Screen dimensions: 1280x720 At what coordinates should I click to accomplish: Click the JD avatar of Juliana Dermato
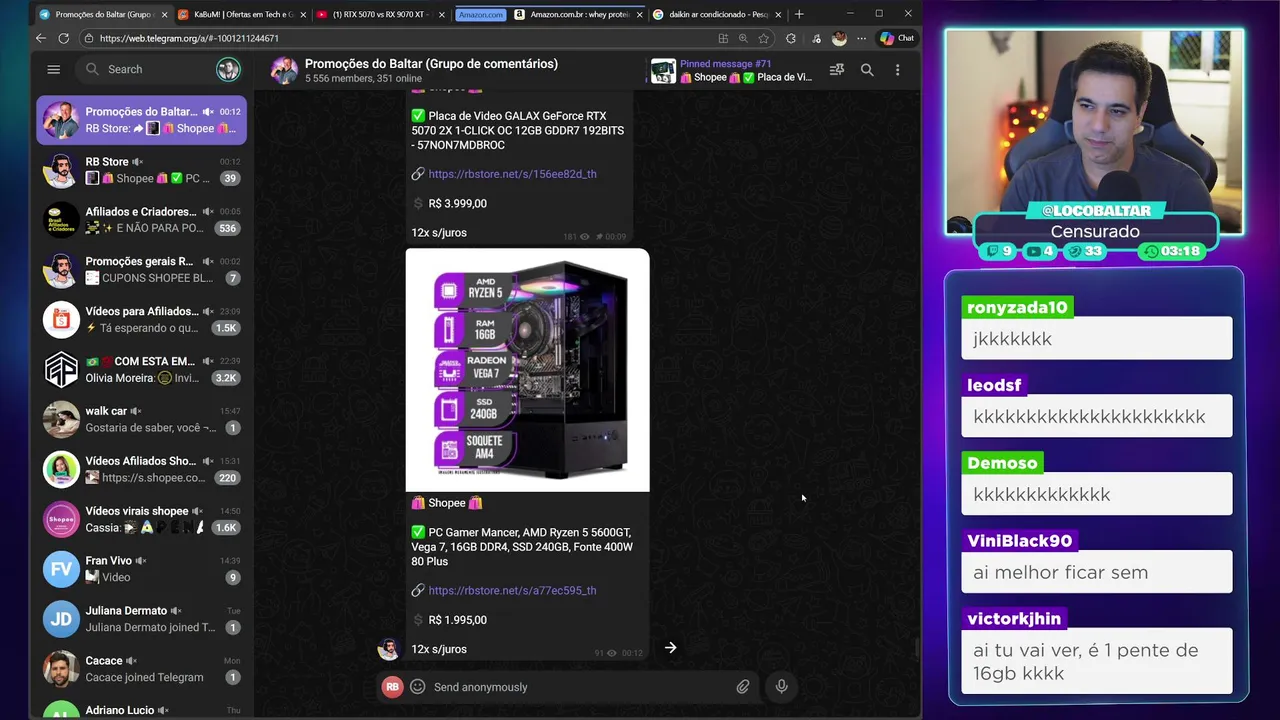coord(61,619)
